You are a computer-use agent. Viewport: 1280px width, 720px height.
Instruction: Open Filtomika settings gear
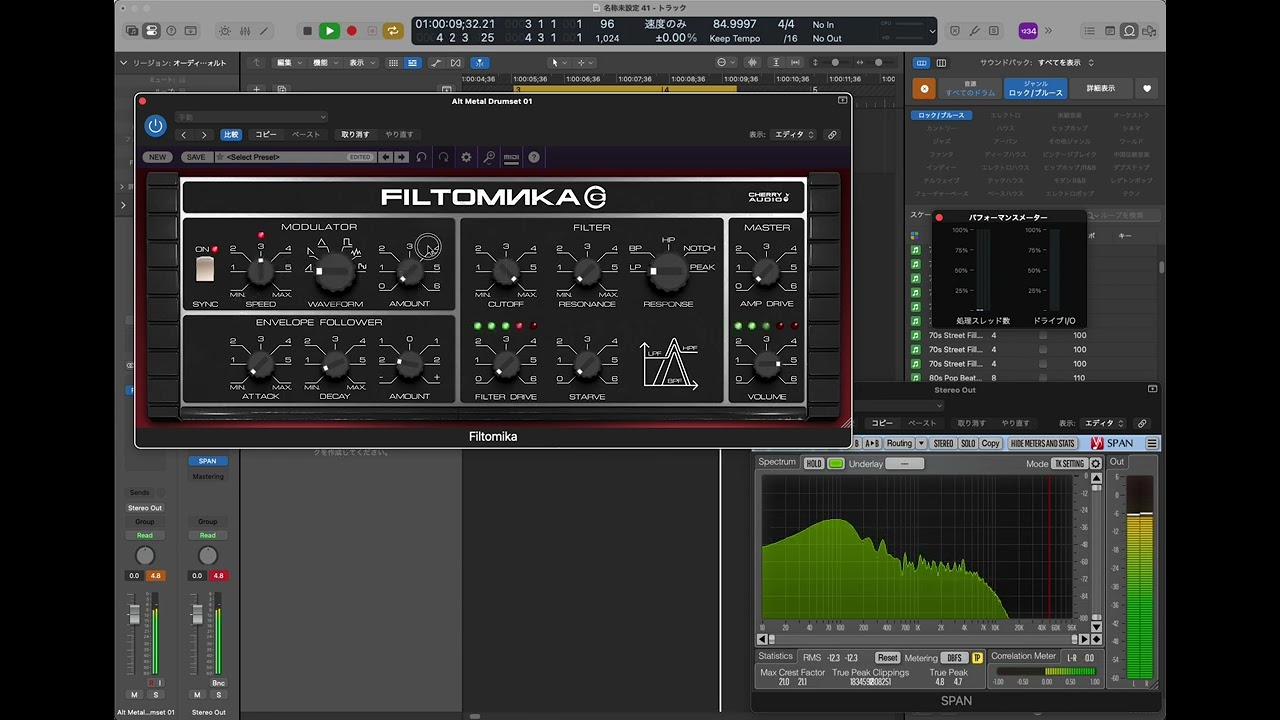[x=466, y=157]
